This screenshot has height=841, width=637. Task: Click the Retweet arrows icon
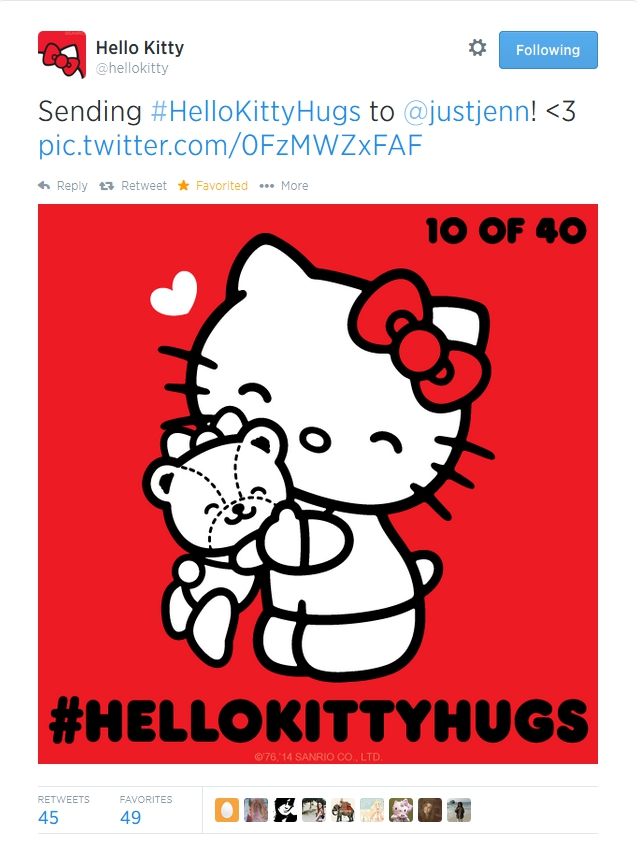tap(107, 186)
